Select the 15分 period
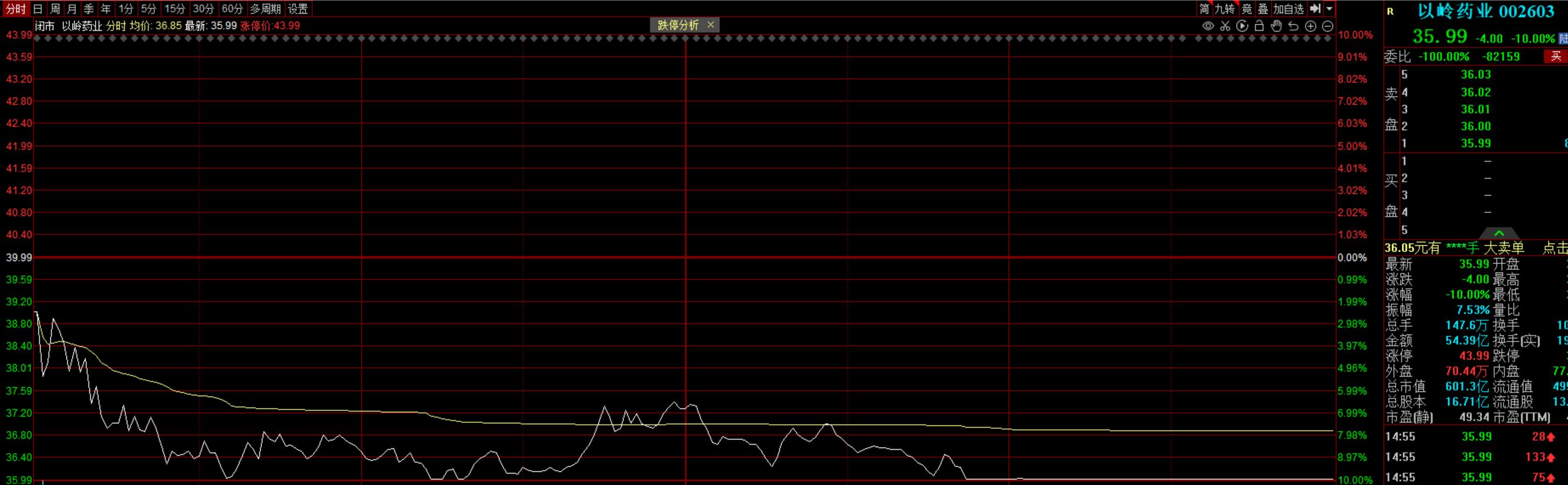The image size is (1568, 485). (x=174, y=8)
